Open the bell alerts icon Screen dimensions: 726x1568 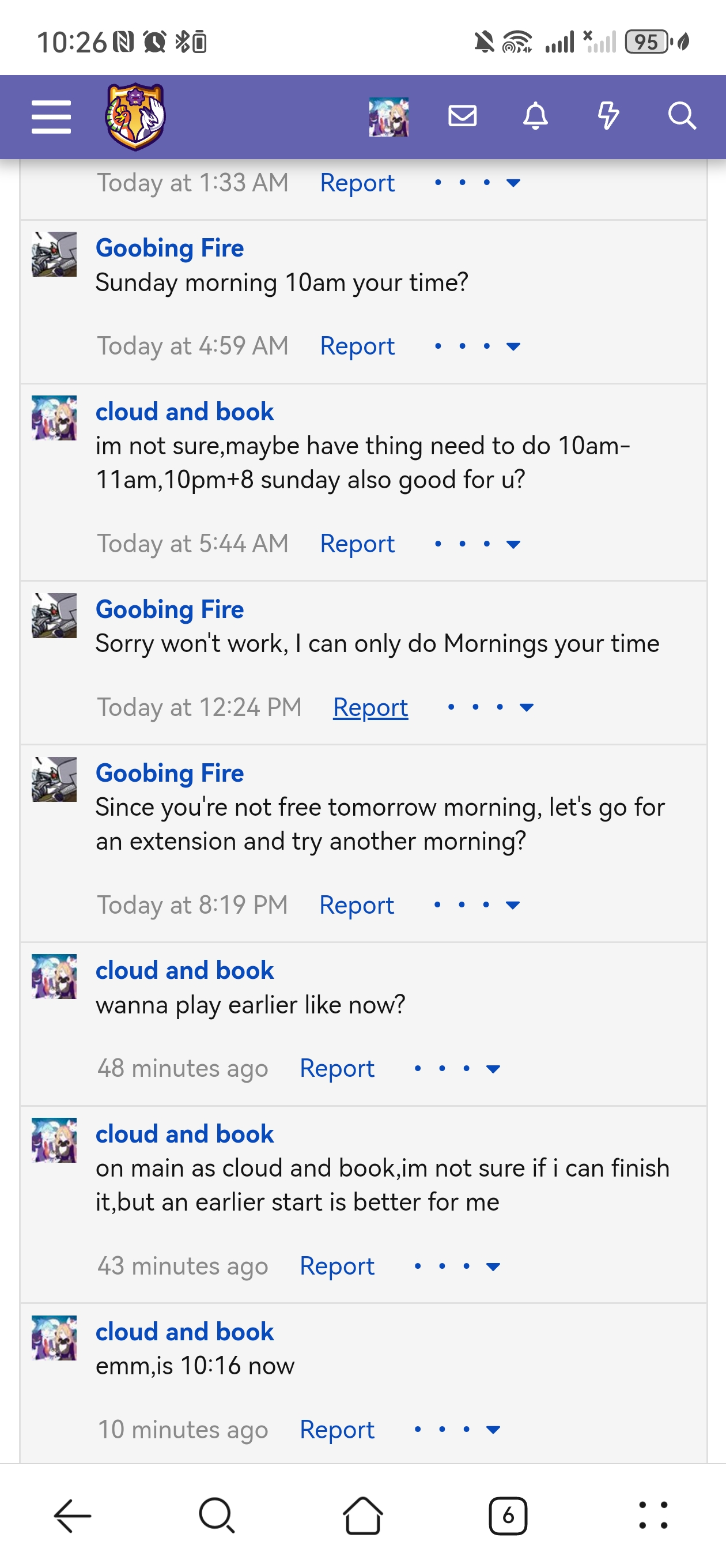[535, 116]
